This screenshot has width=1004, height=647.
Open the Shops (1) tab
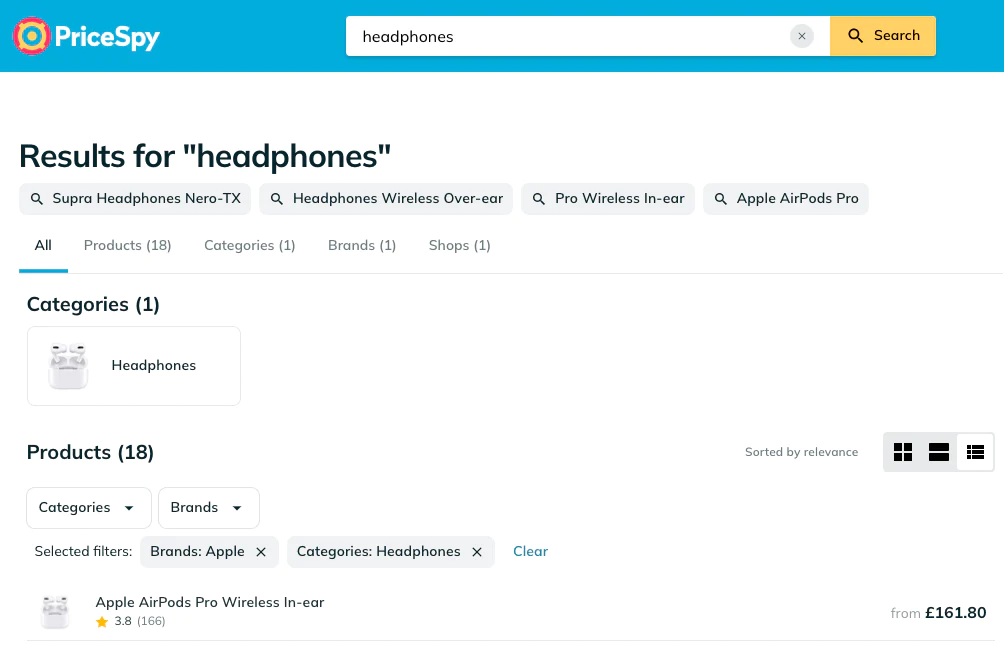(460, 245)
